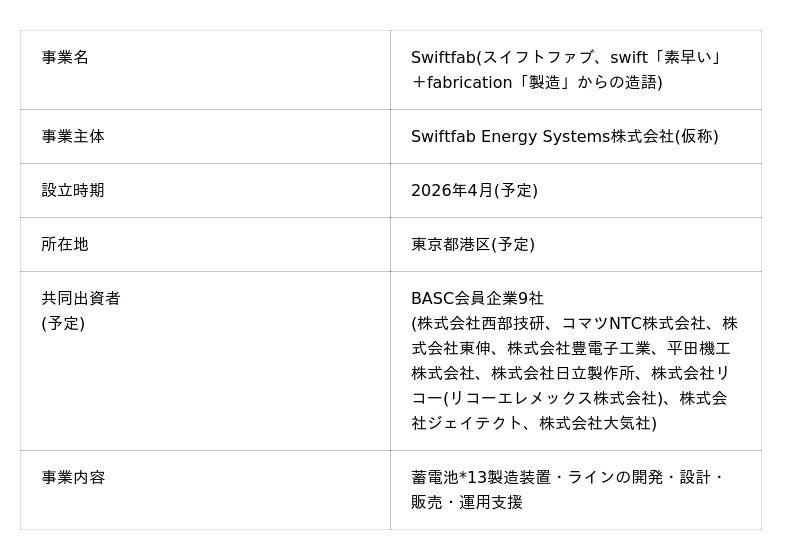Click the 事業名 row label
This screenshot has width=800, height=560.
[65, 58]
